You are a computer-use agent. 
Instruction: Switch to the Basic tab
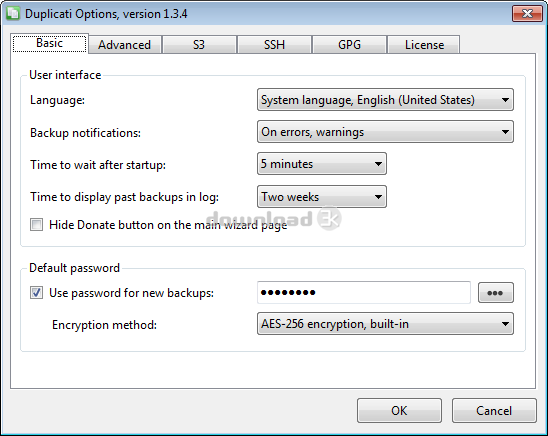point(50,43)
